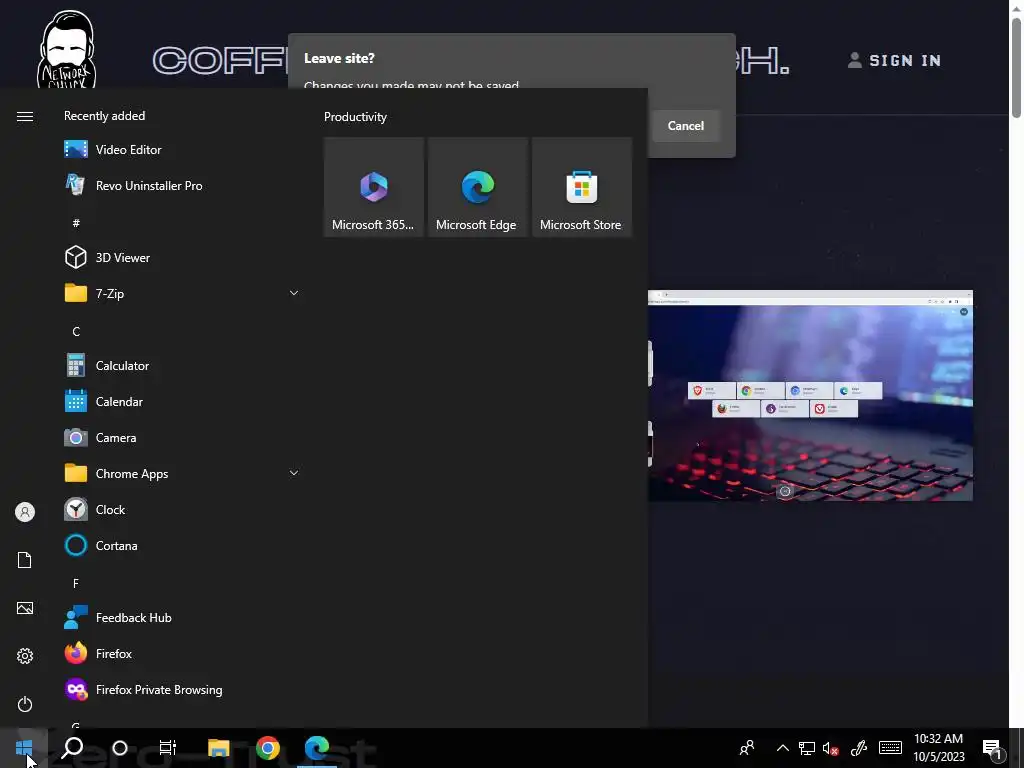Open the user account icon in Start
This screenshot has height=768, width=1024.
pos(25,512)
